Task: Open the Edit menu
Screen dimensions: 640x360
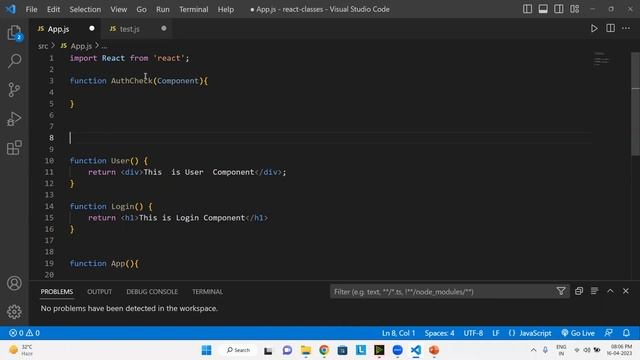Action: pyautogui.click(x=53, y=9)
